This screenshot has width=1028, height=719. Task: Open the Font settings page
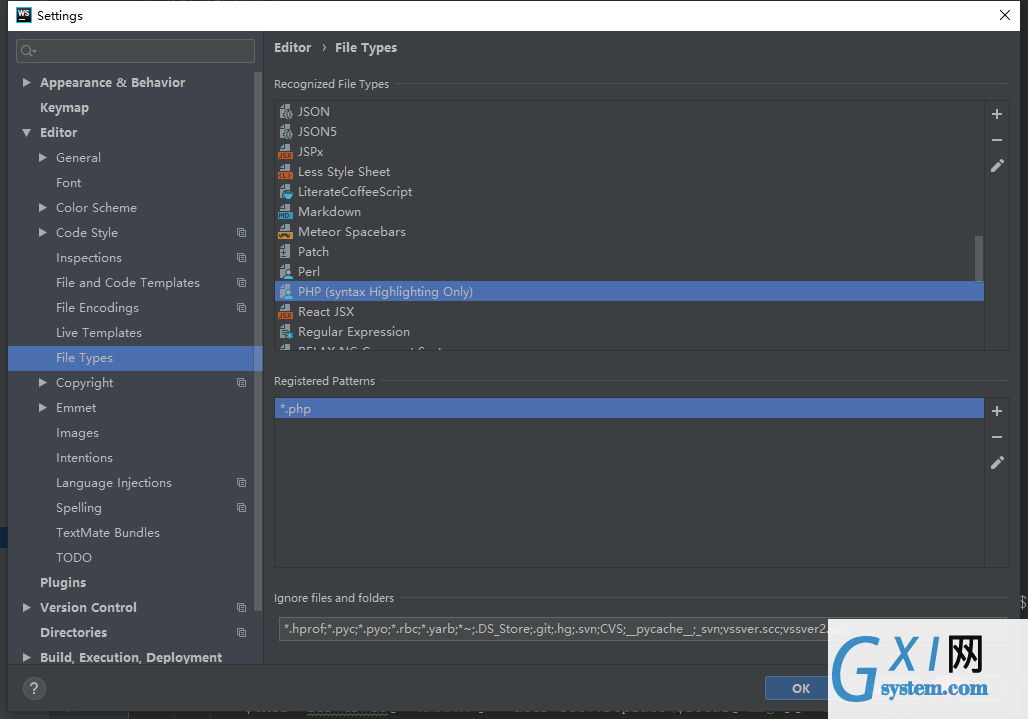[69, 183]
